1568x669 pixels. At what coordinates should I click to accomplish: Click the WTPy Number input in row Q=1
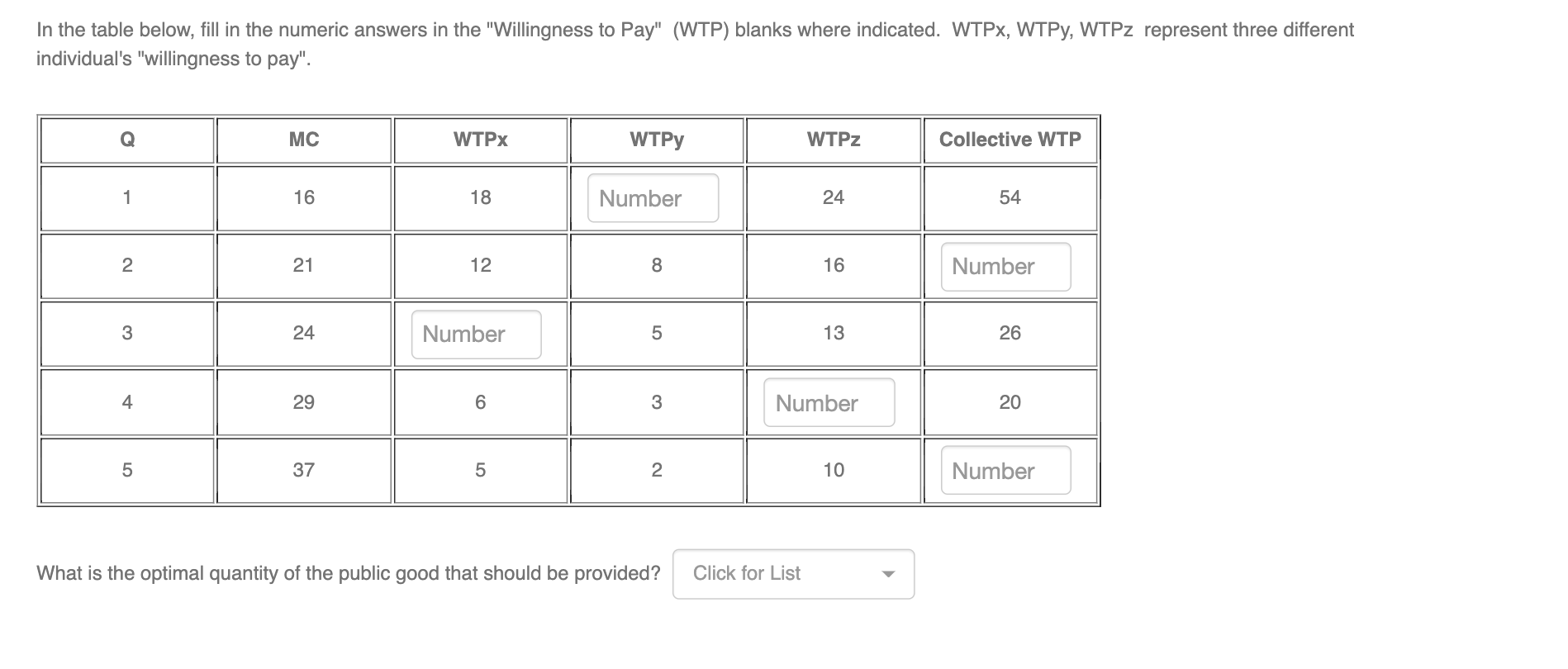tap(652, 197)
